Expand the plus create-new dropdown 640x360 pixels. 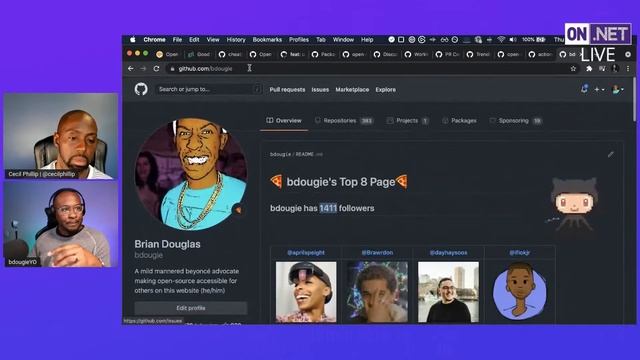[599, 89]
